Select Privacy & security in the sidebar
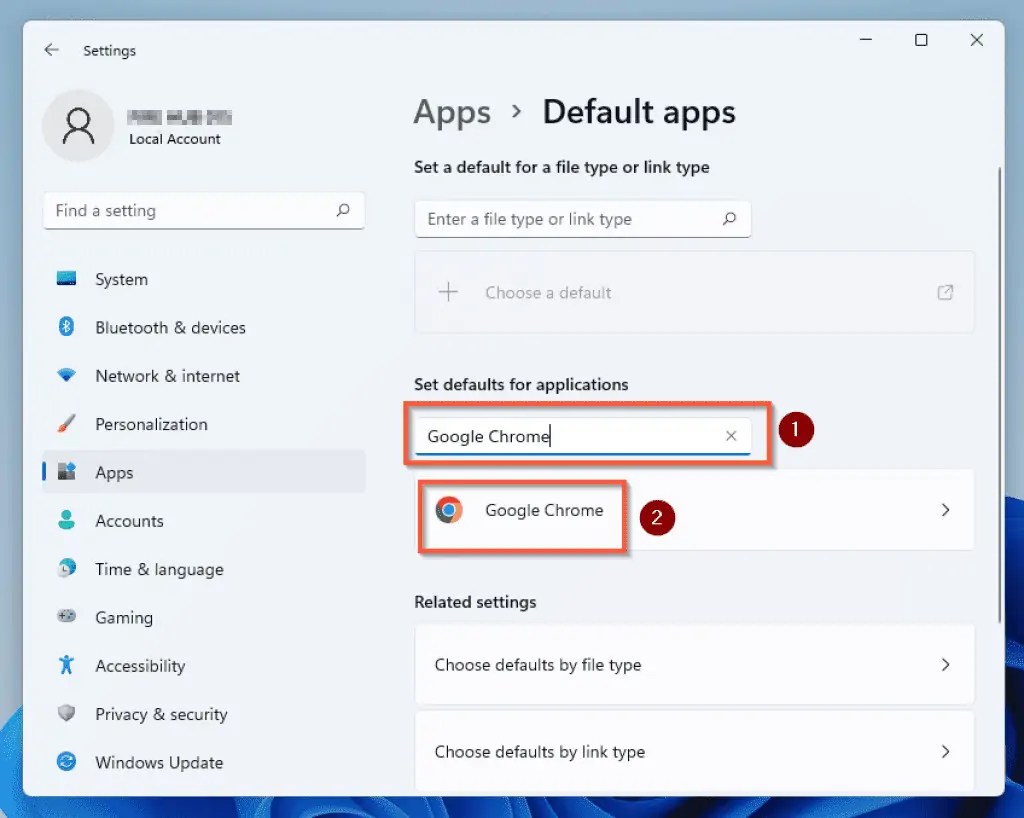1024x818 pixels. coord(204,714)
